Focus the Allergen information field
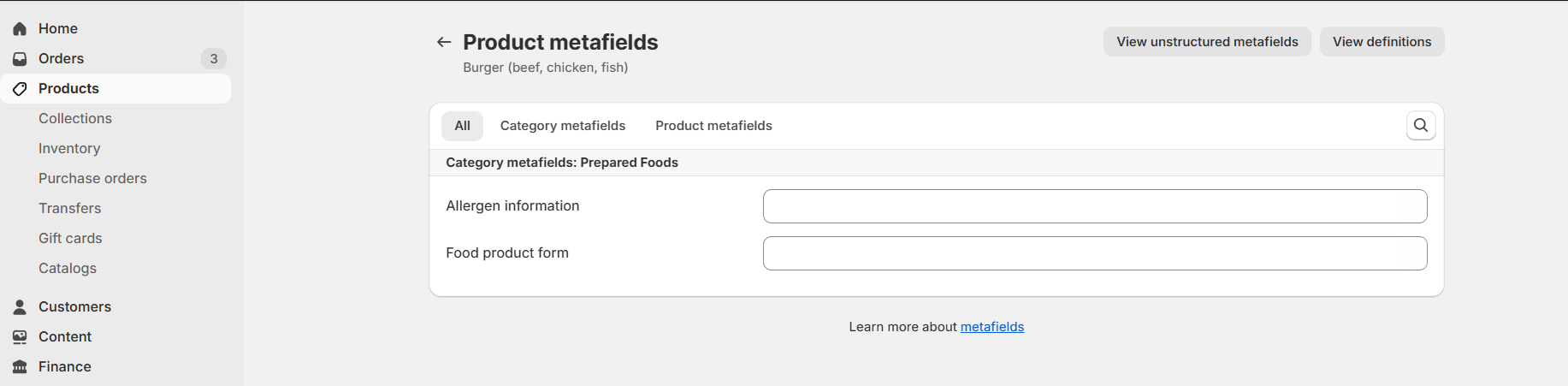1568x386 pixels. [1095, 206]
